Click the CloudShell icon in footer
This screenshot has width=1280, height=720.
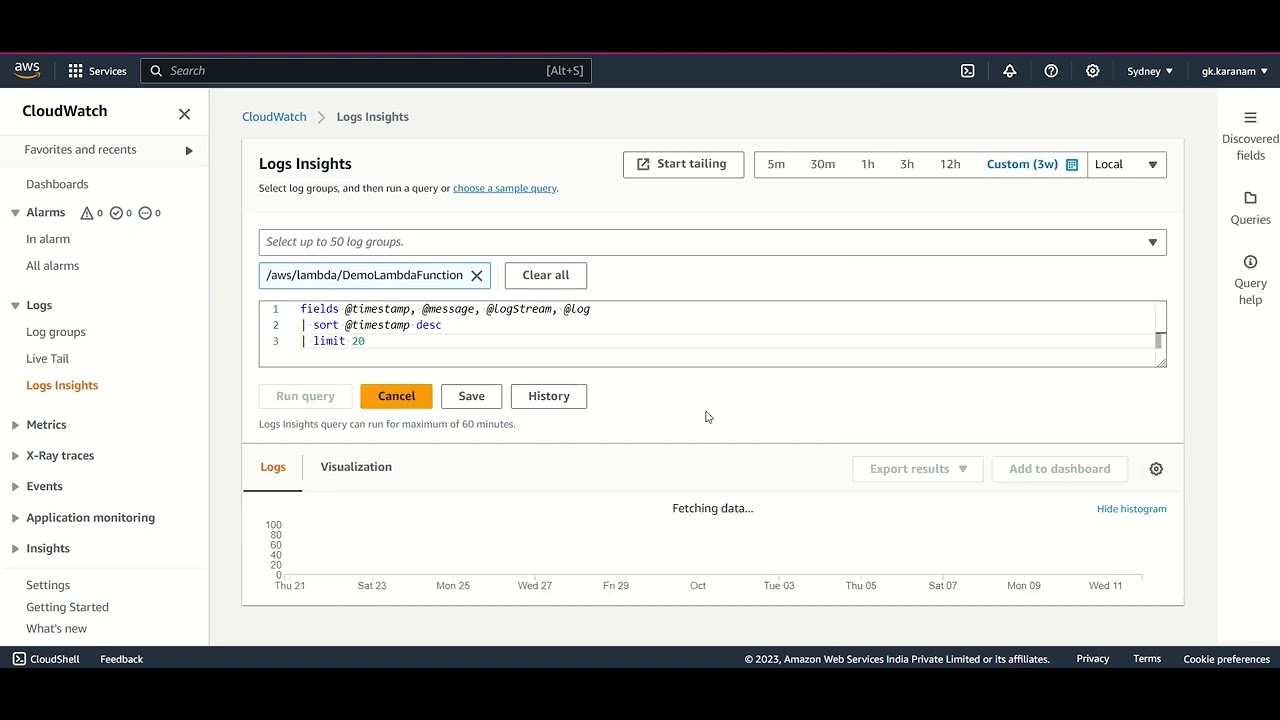point(19,659)
